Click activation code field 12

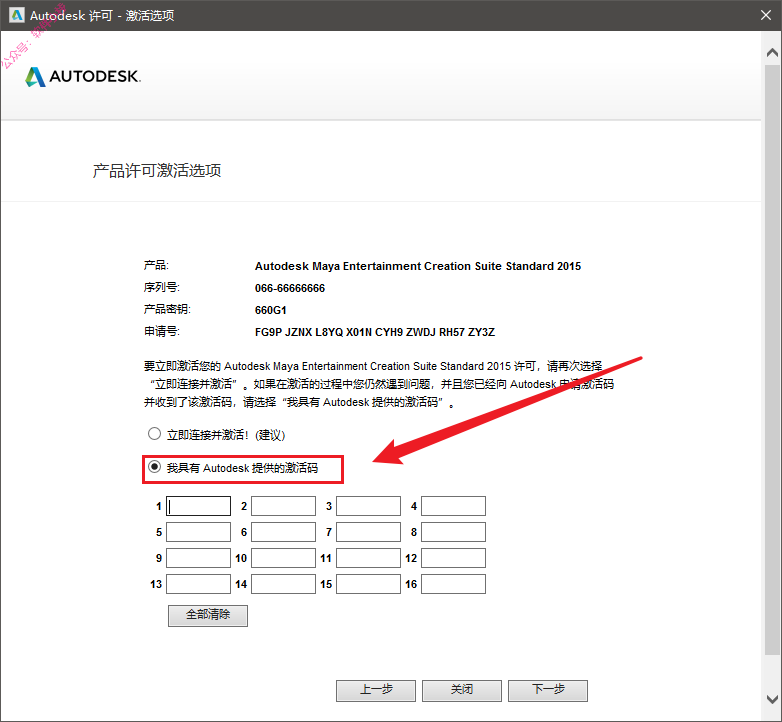(453, 558)
